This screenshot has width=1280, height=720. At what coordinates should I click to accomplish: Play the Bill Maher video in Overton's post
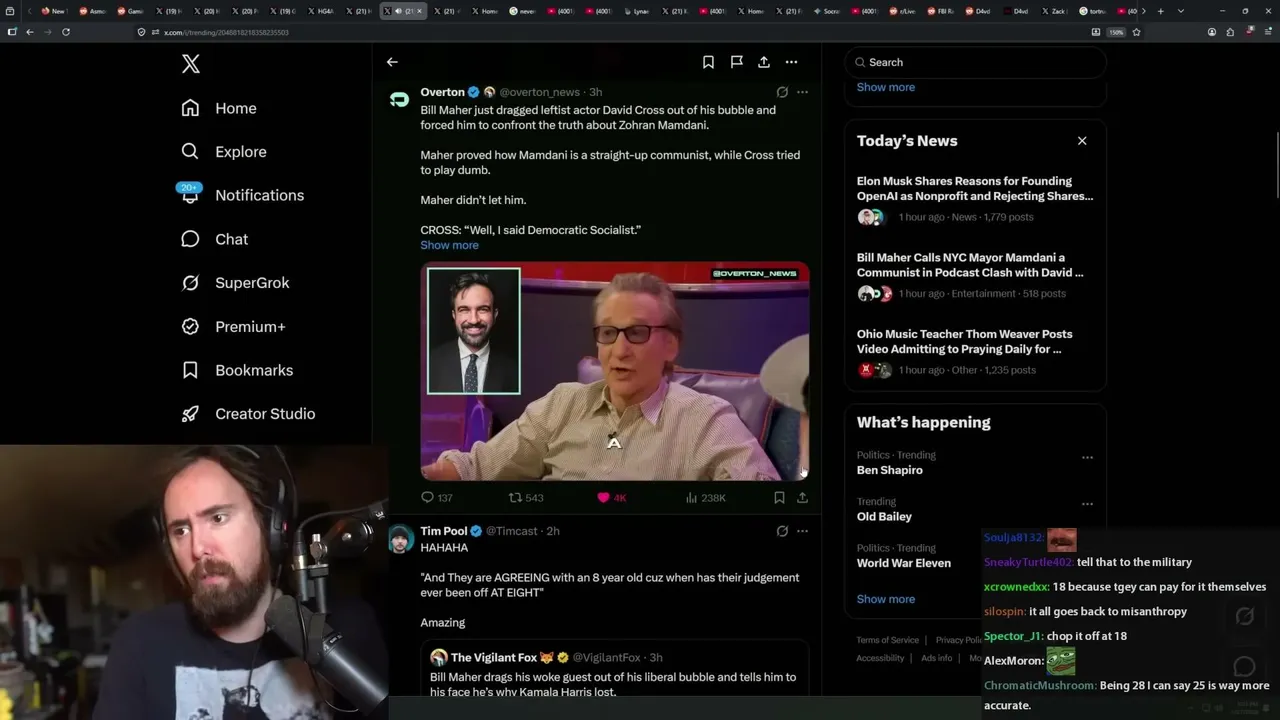[x=614, y=371]
